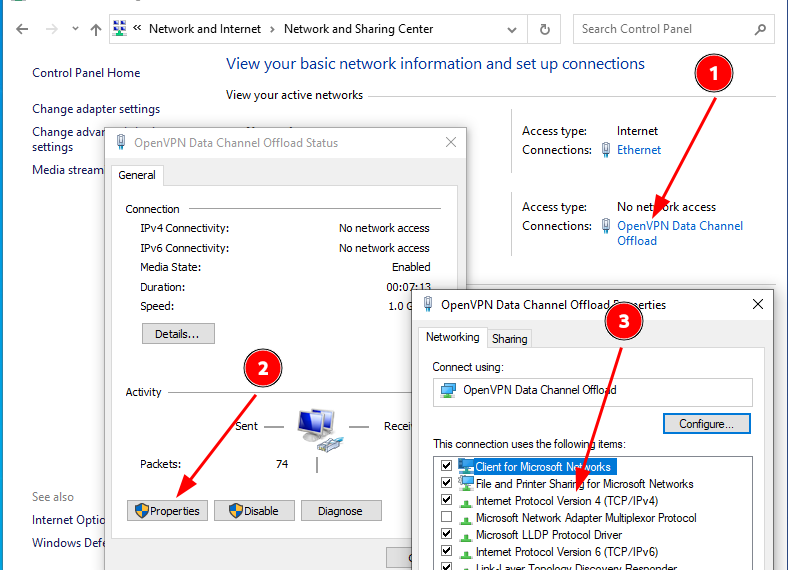Viewport: 788px width, 570px height.
Task: Open the Ethernet connection link
Action: click(639, 150)
